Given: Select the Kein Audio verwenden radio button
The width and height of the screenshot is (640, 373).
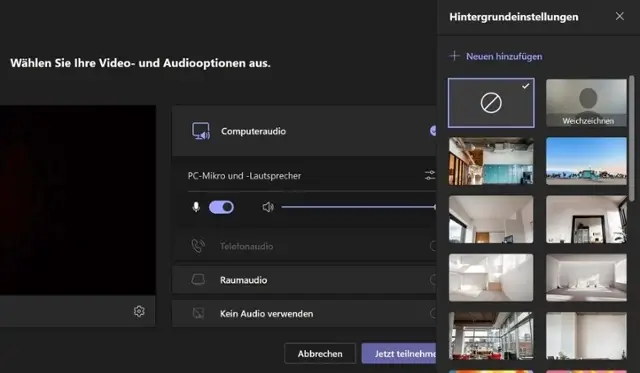Looking at the screenshot, I should tap(433, 313).
